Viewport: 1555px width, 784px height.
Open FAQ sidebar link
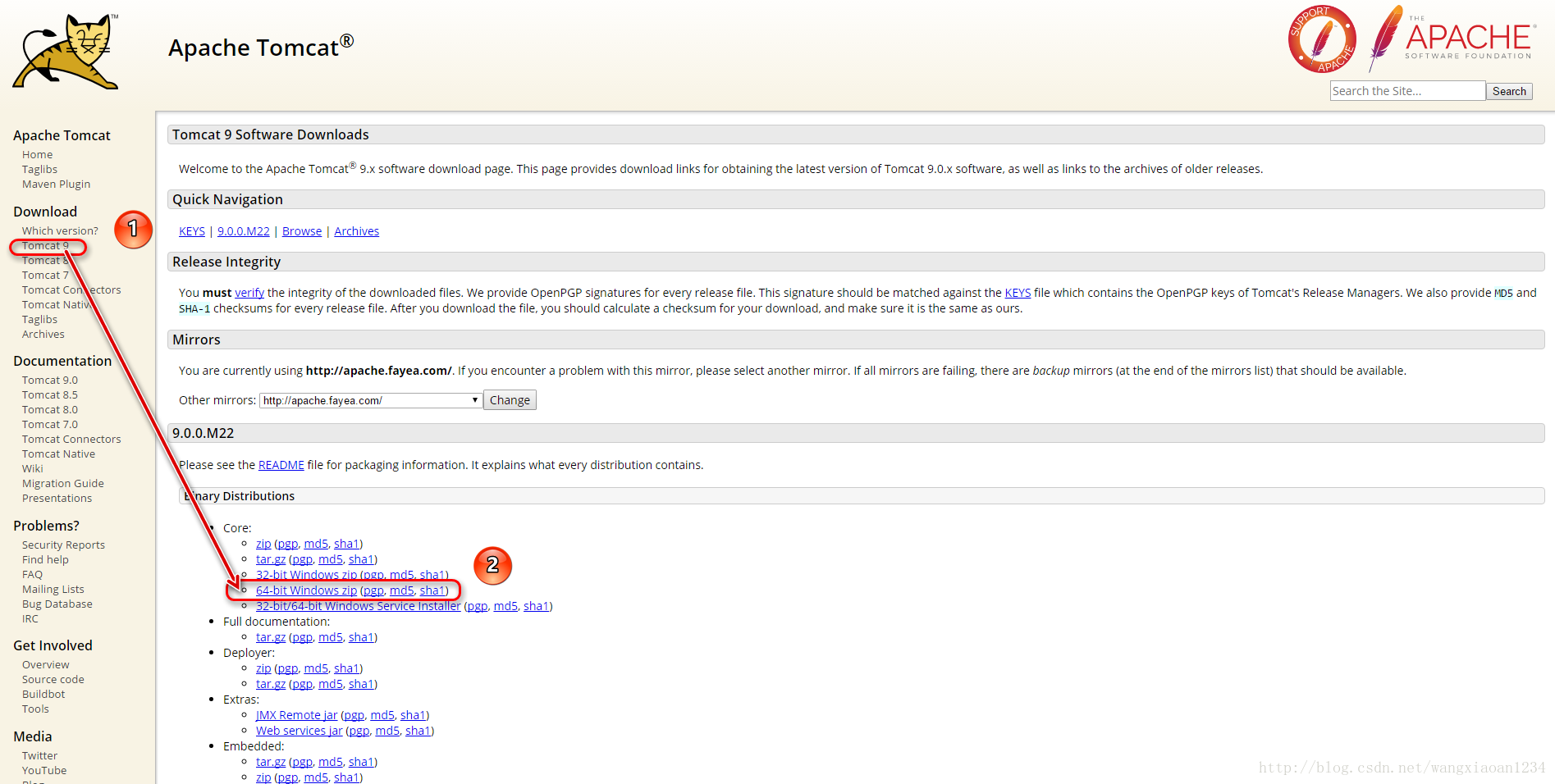point(32,574)
